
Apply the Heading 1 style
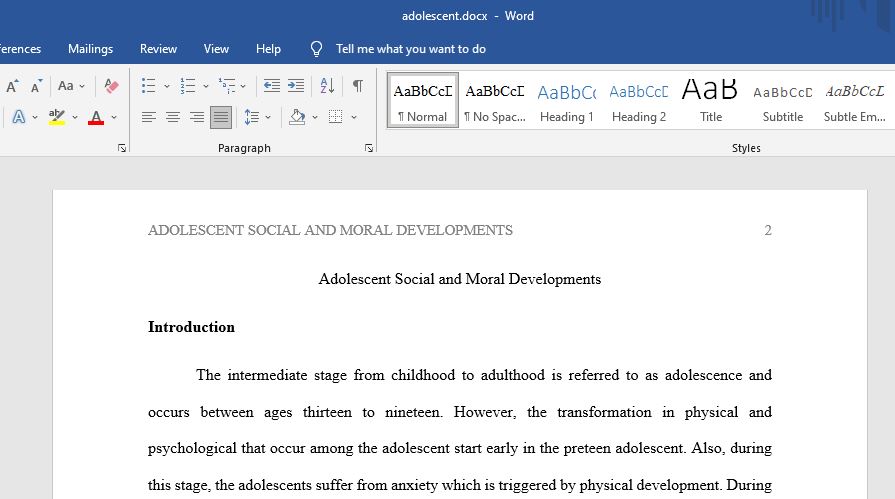(x=567, y=100)
